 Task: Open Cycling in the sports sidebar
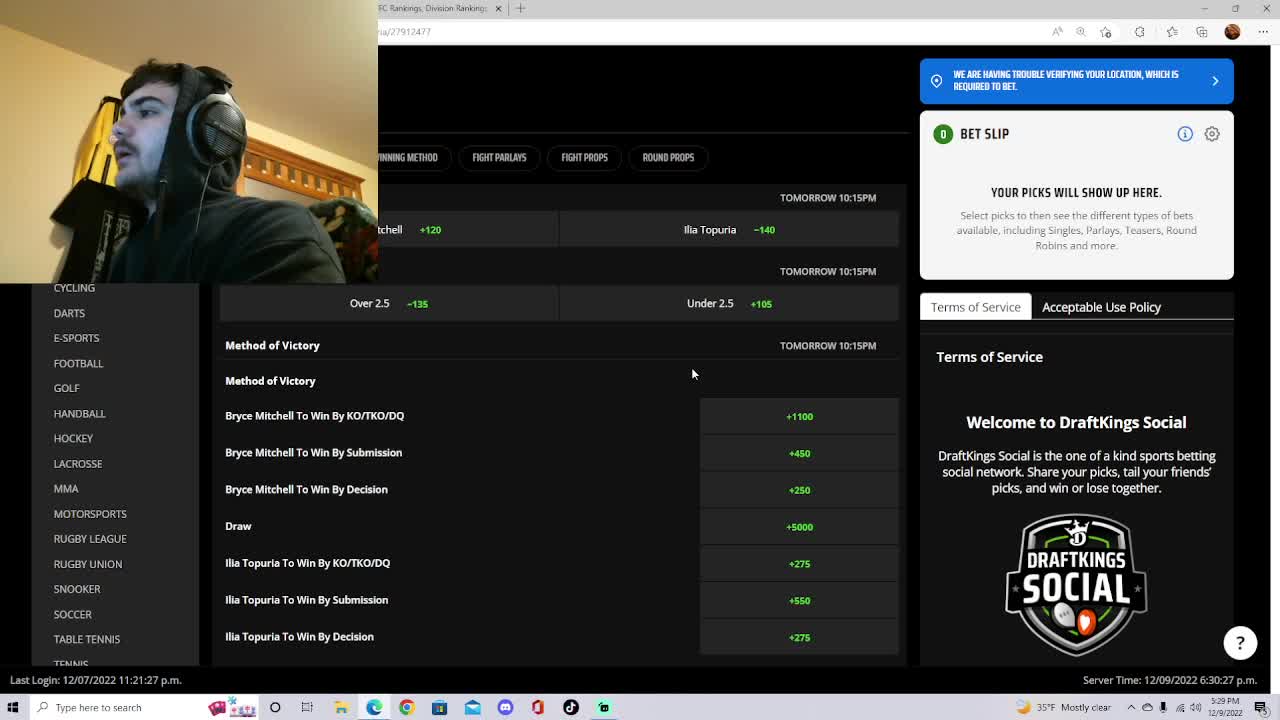click(x=74, y=288)
